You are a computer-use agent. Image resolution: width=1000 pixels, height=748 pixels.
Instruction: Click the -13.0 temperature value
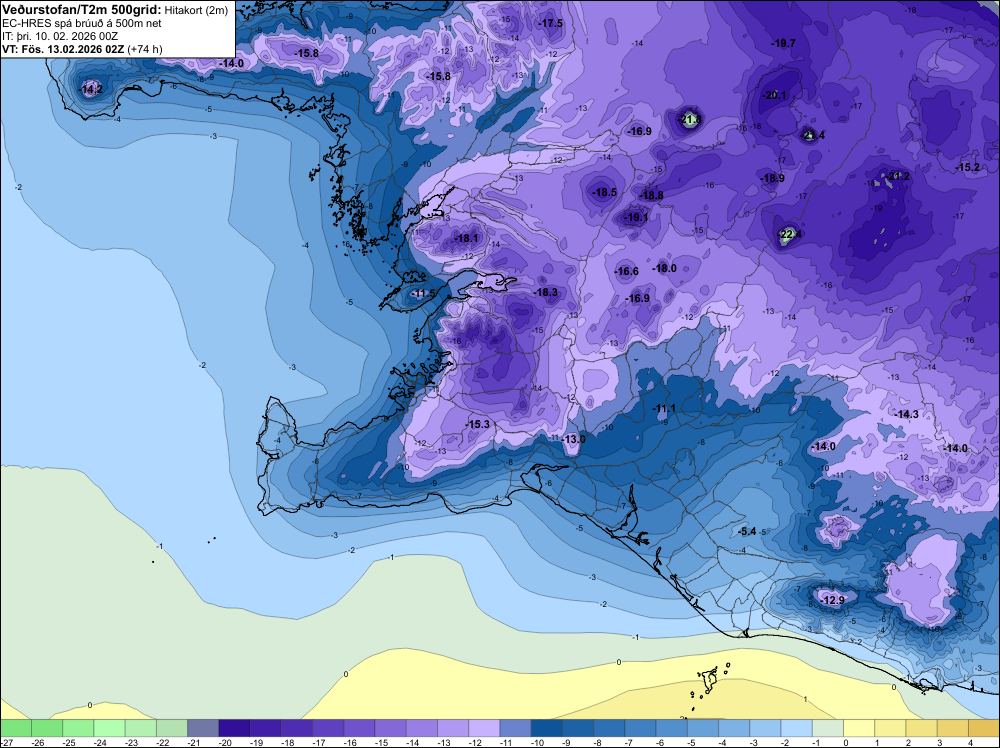(573, 439)
